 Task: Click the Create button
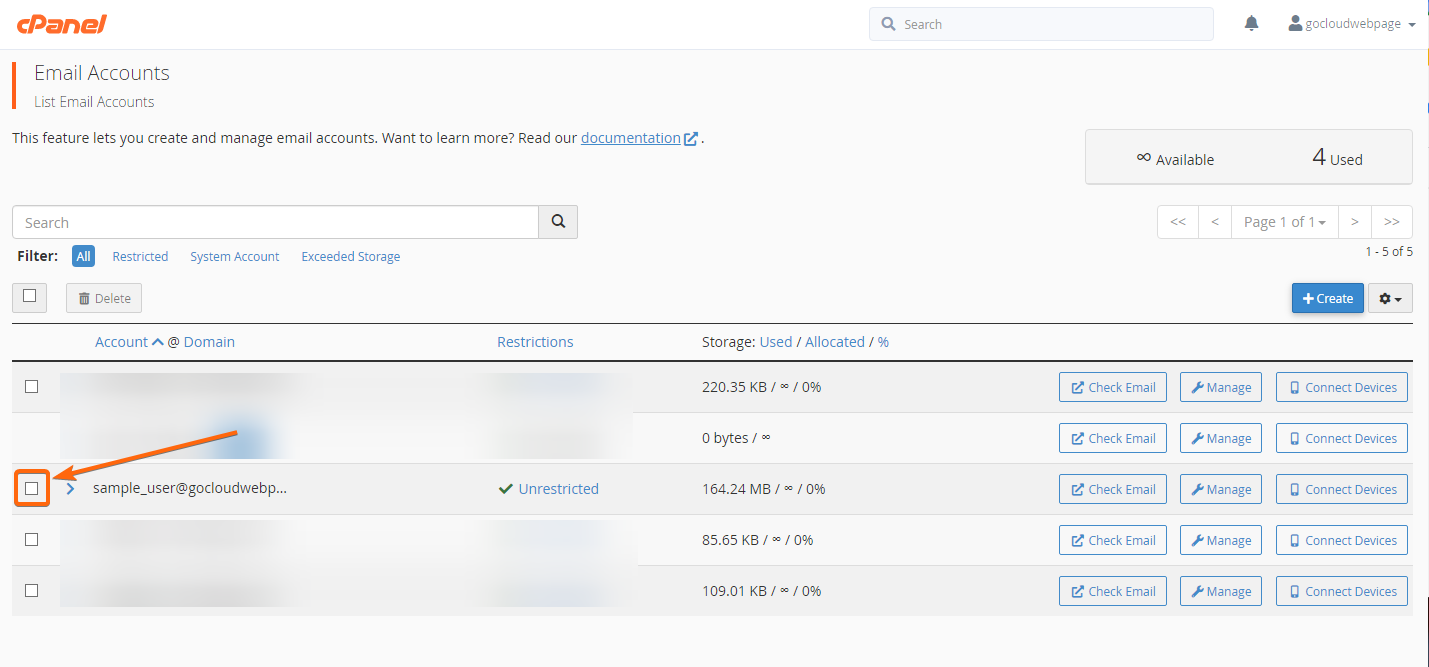(1328, 298)
